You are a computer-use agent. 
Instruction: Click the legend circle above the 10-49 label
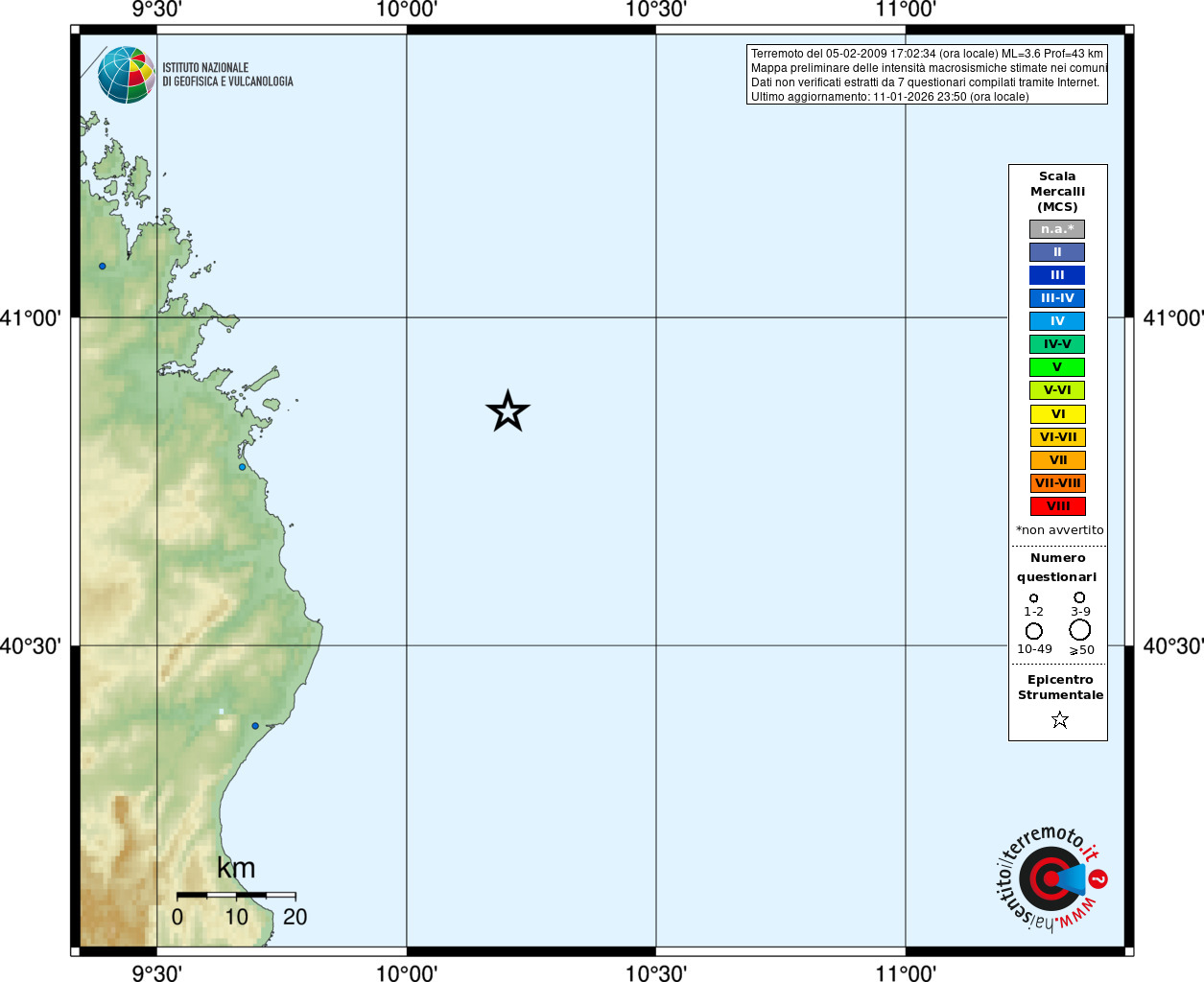(x=1034, y=631)
